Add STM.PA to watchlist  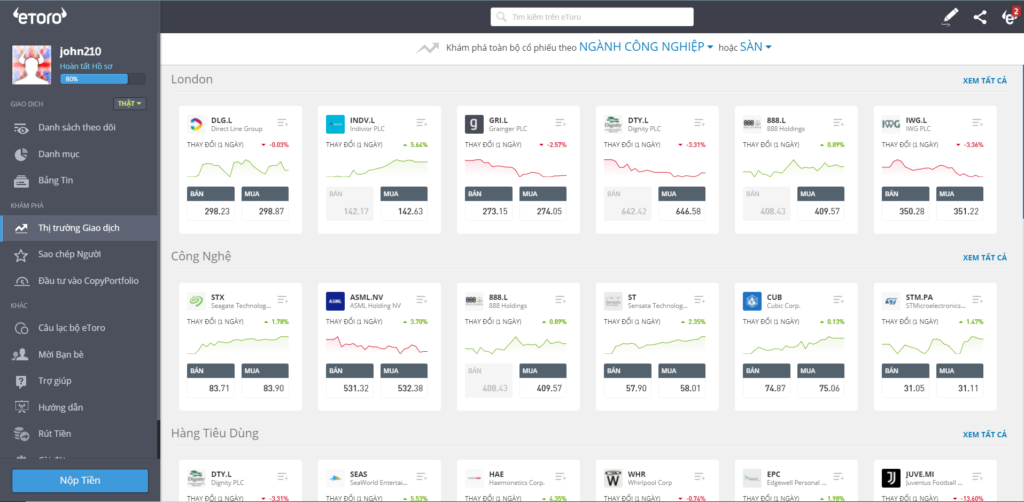pos(978,300)
